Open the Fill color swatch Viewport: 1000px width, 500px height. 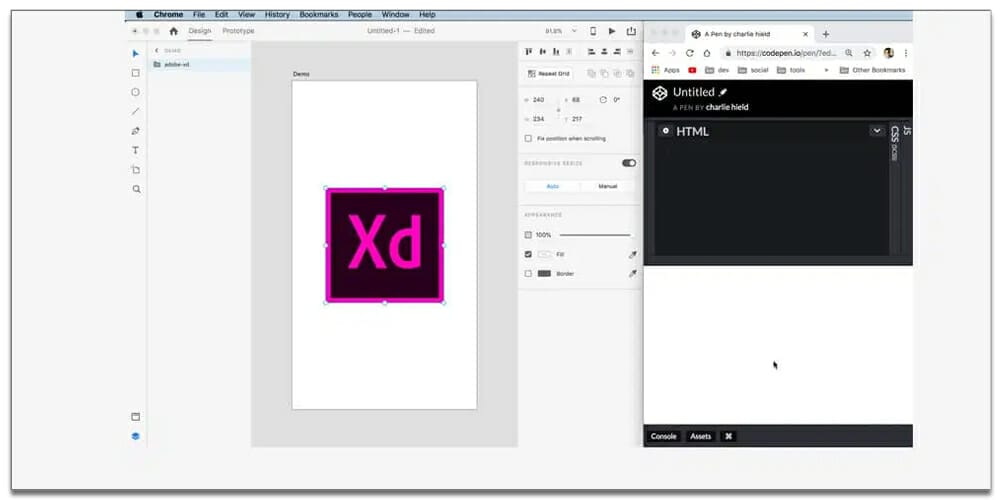tap(544, 254)
